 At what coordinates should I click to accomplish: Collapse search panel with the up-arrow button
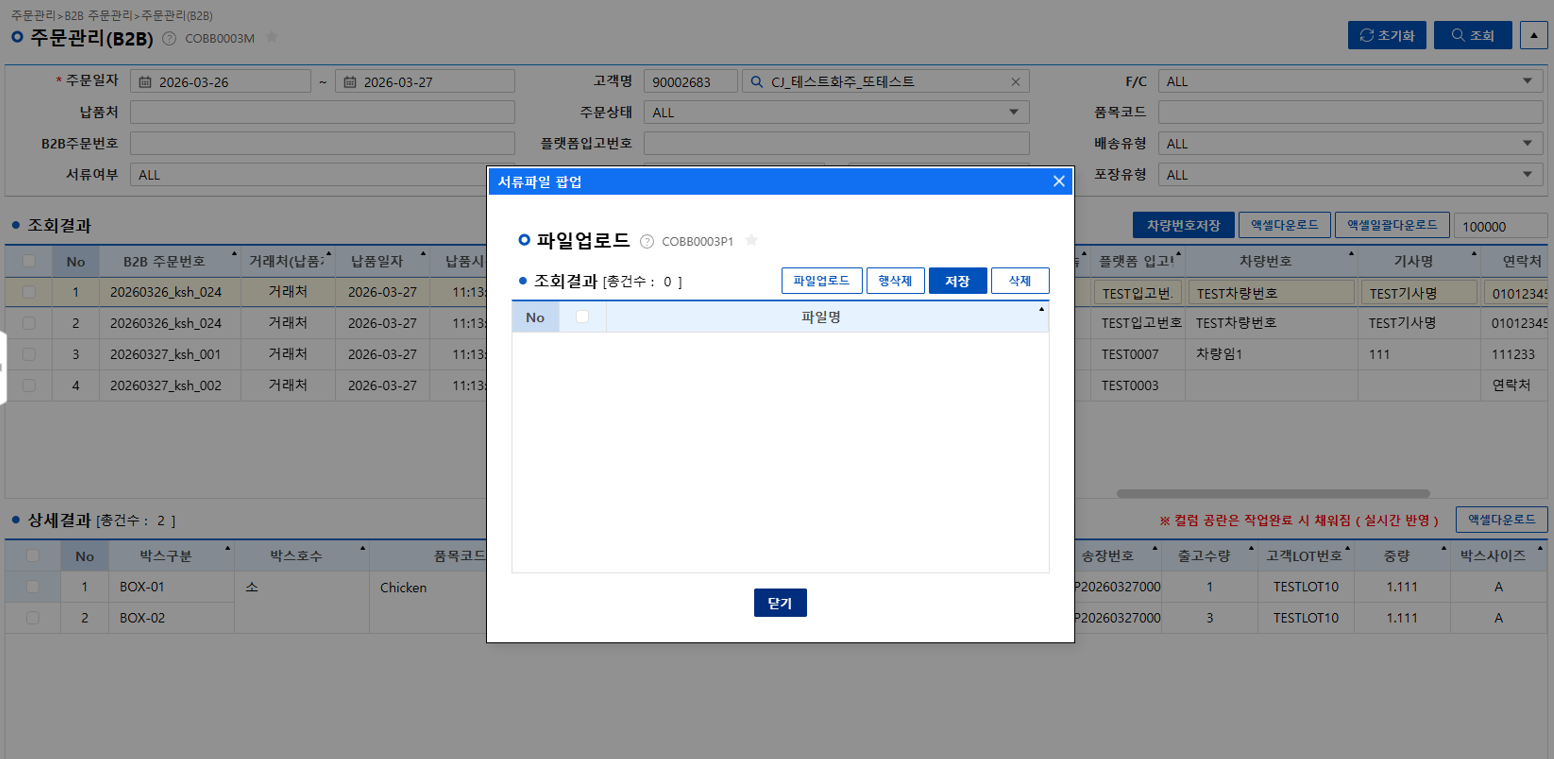[x=1533, y=35]
